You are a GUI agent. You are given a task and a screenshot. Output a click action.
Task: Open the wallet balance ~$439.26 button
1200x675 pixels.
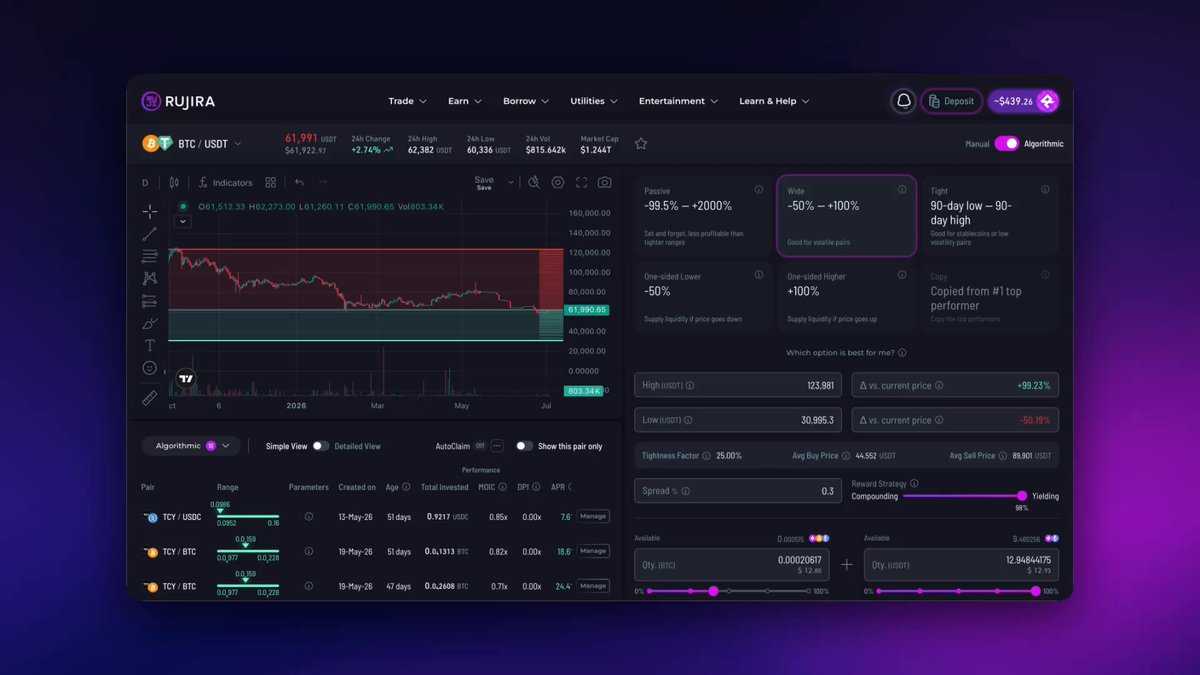coord(1023,101)
